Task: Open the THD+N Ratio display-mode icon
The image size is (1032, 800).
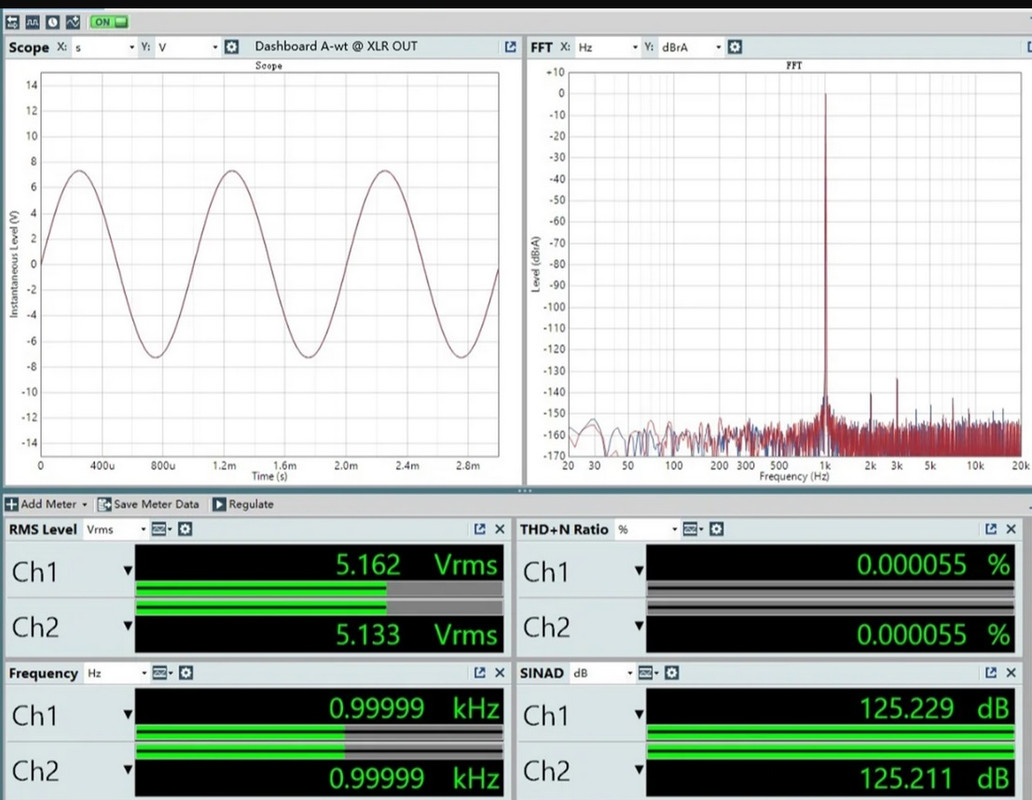Action: 692,529
